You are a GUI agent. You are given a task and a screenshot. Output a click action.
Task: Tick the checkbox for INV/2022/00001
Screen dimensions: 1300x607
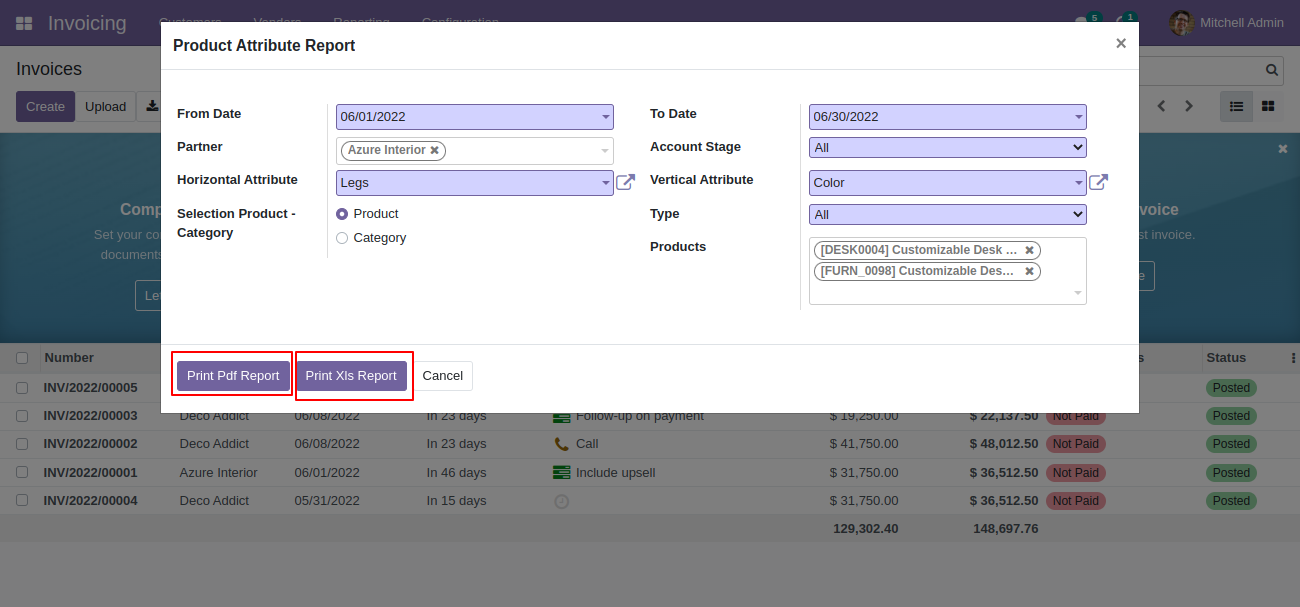[x=22, y=472]
